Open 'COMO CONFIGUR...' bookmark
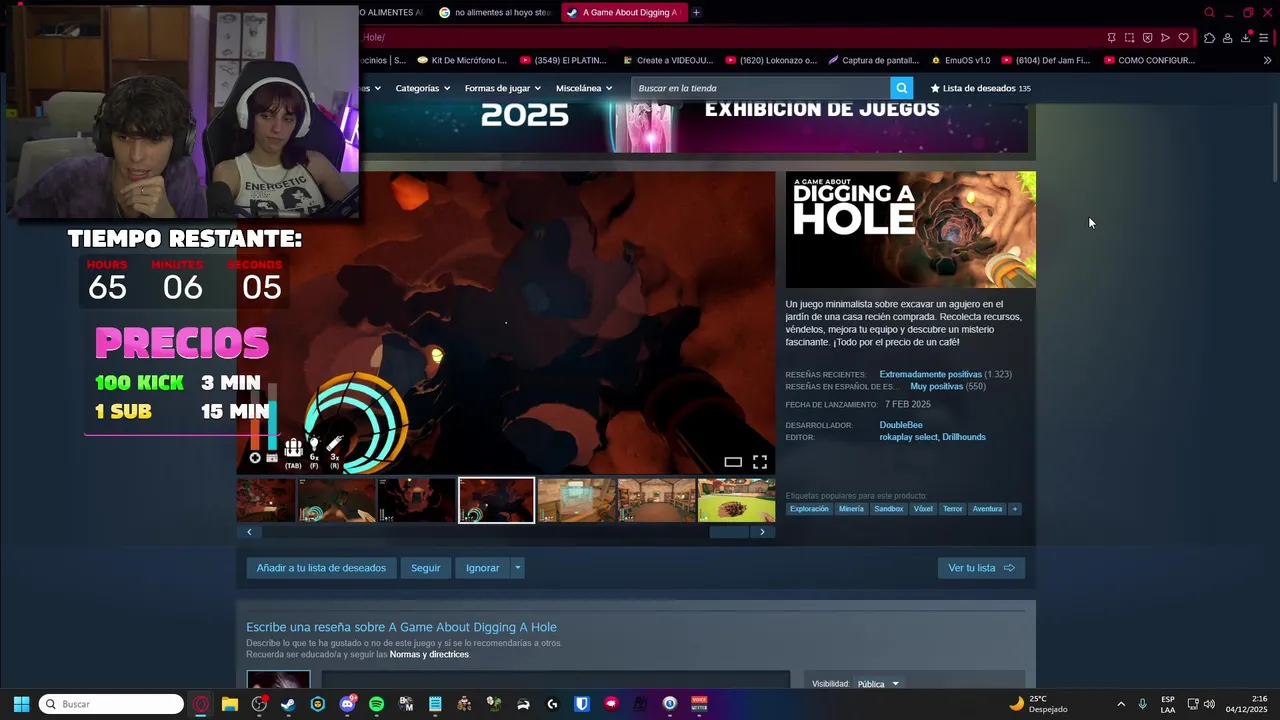 click(1149, 60)
